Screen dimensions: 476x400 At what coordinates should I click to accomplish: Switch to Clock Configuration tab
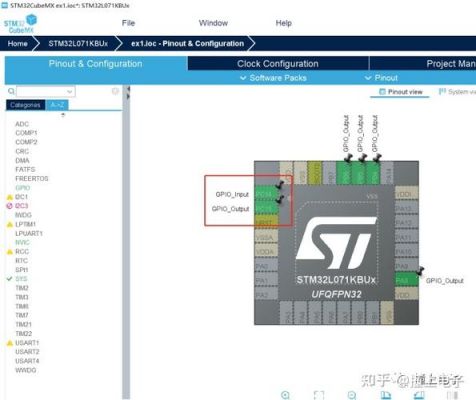point(278,64)
